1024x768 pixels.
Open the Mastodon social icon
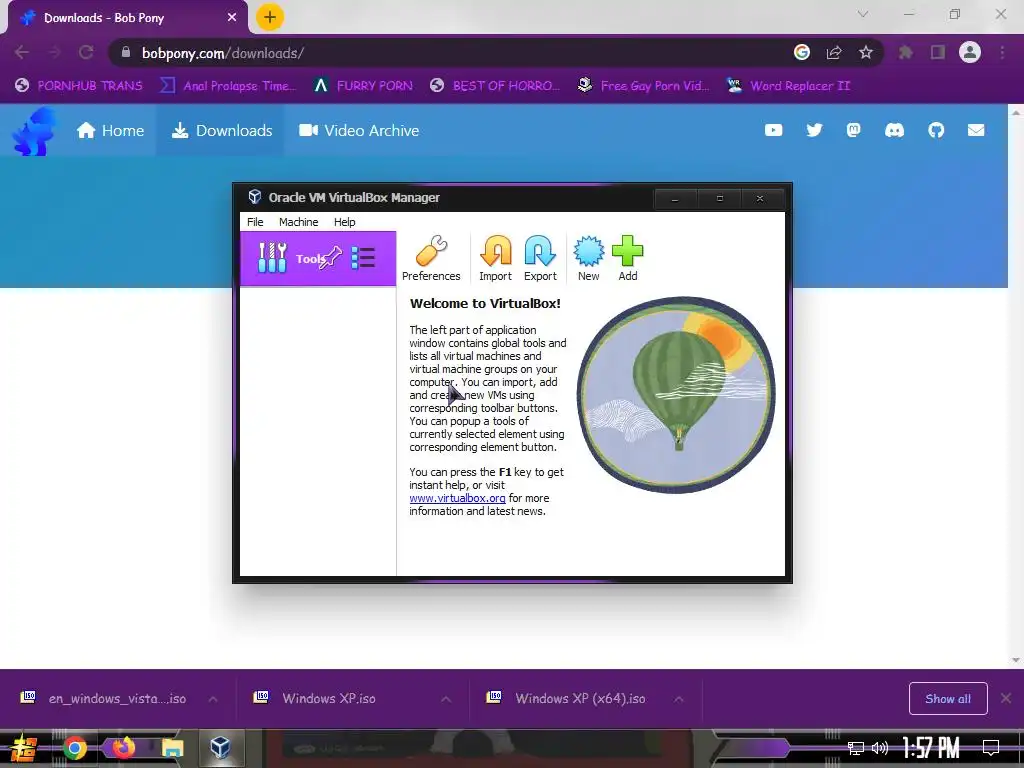coord(854,131)
